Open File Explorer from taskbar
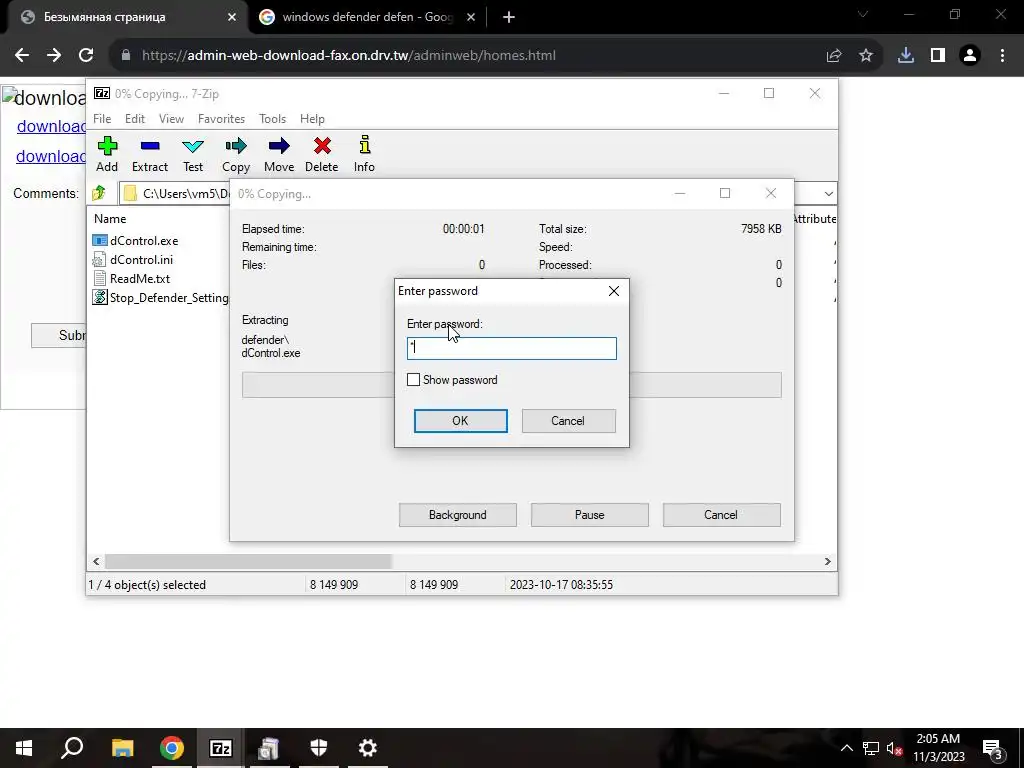Viewport: 1024px width, 768px height. 122,748
